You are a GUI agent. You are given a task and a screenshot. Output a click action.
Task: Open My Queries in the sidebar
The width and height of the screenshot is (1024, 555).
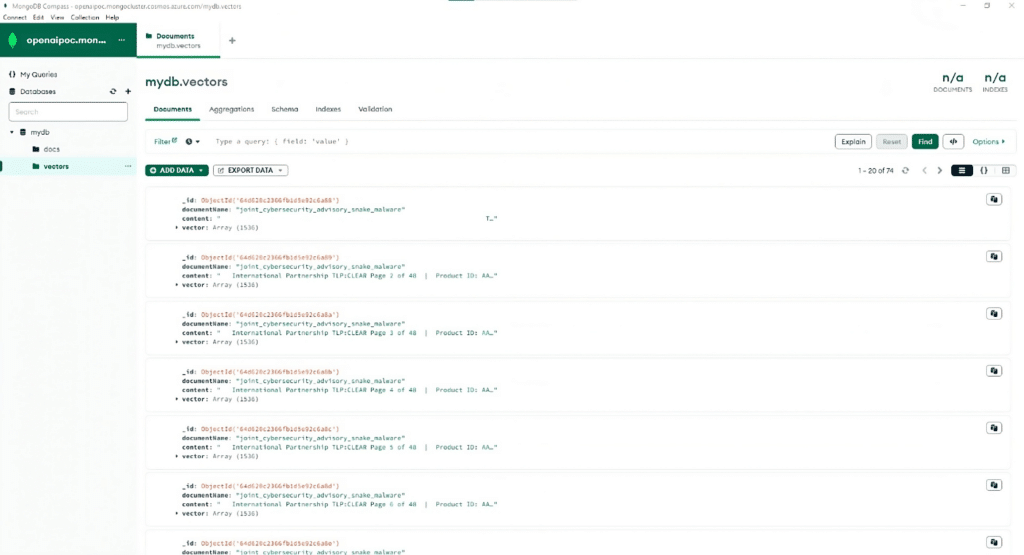click(x=39, y=74)
